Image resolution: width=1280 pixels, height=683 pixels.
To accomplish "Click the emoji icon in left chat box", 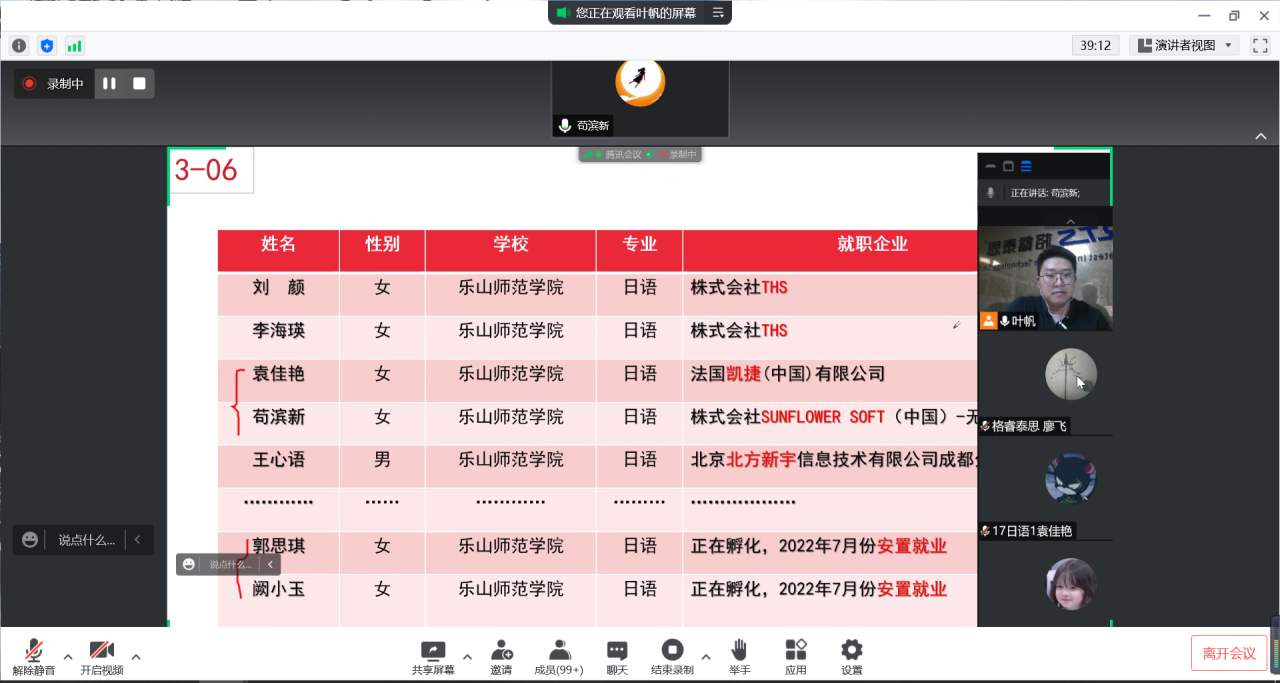I will tap(30, 540).
